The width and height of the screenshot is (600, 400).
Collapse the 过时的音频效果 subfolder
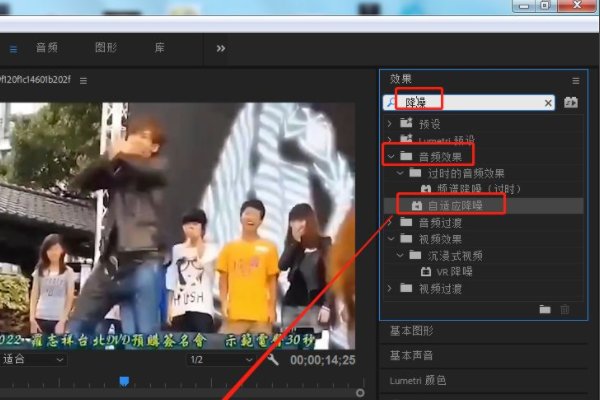click(400, 173)
